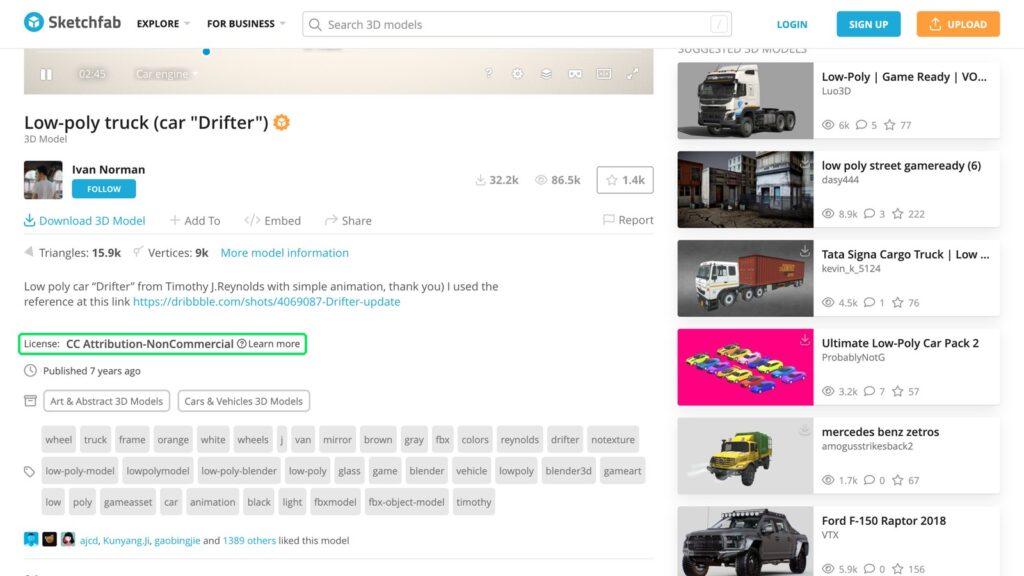Click the download icon on Car Pack 2 thumbnail
Viewport: 1024px width, 576px height.
click(x=805, y=340)
